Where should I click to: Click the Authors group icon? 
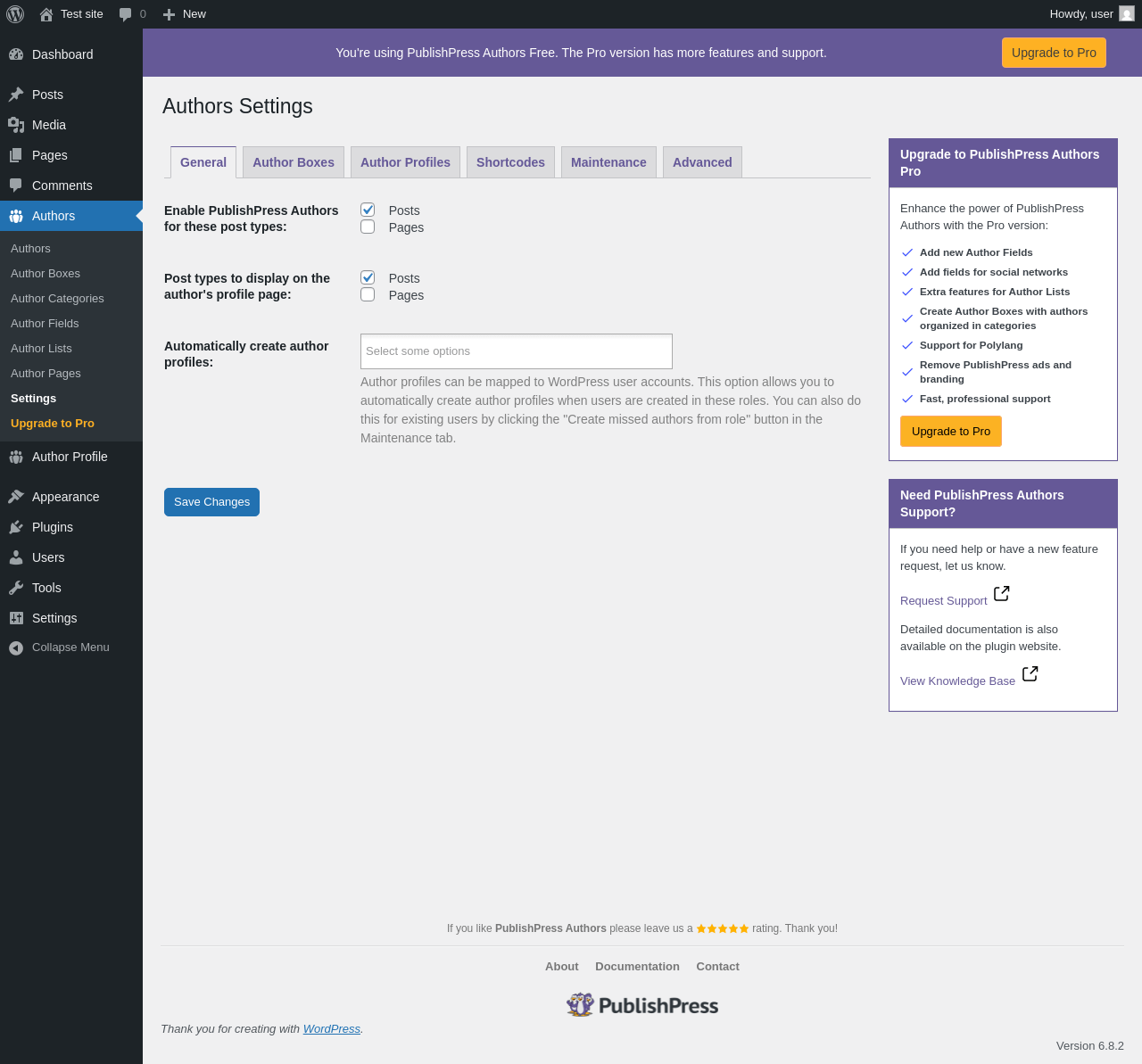pyautogui.click(x=16, y=216)
